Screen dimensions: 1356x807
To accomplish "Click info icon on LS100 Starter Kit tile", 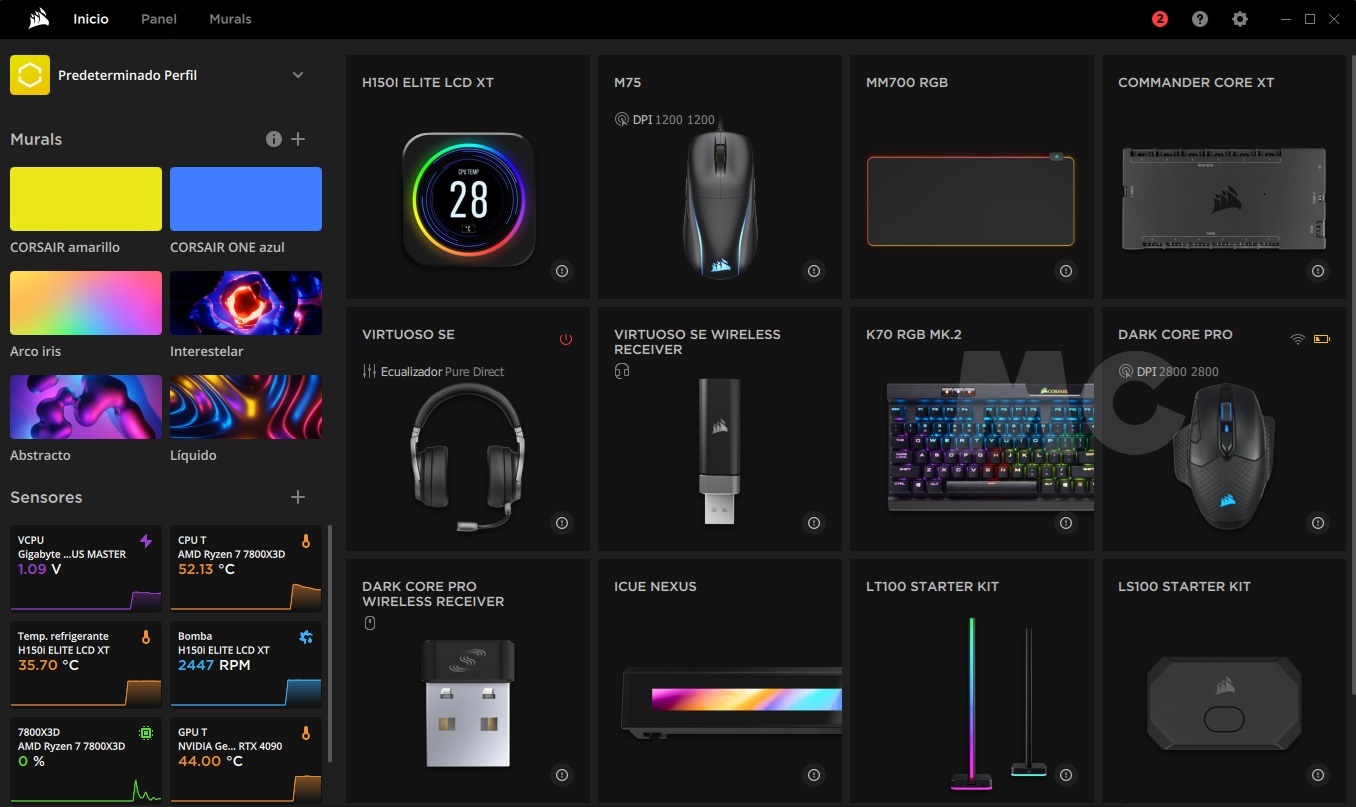I will coord(1317,775).
